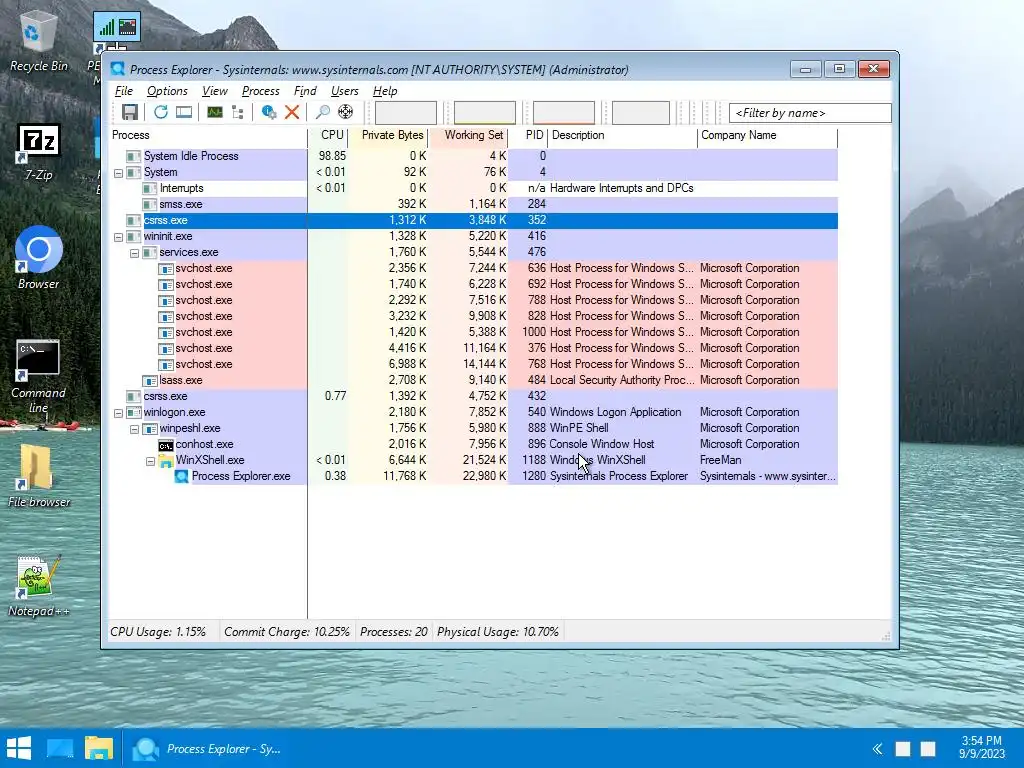Toggle the process tree view icon
Image resolution: width=1024 pixels, height=768 pixels.
pos(238,112)
